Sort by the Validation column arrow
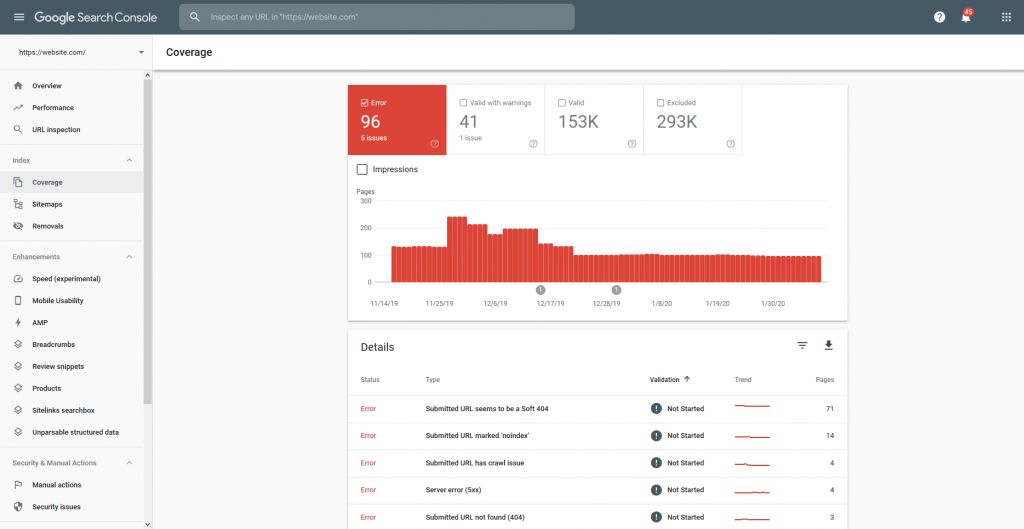This screenshot has width=1024, height=529. pos(688,379)
